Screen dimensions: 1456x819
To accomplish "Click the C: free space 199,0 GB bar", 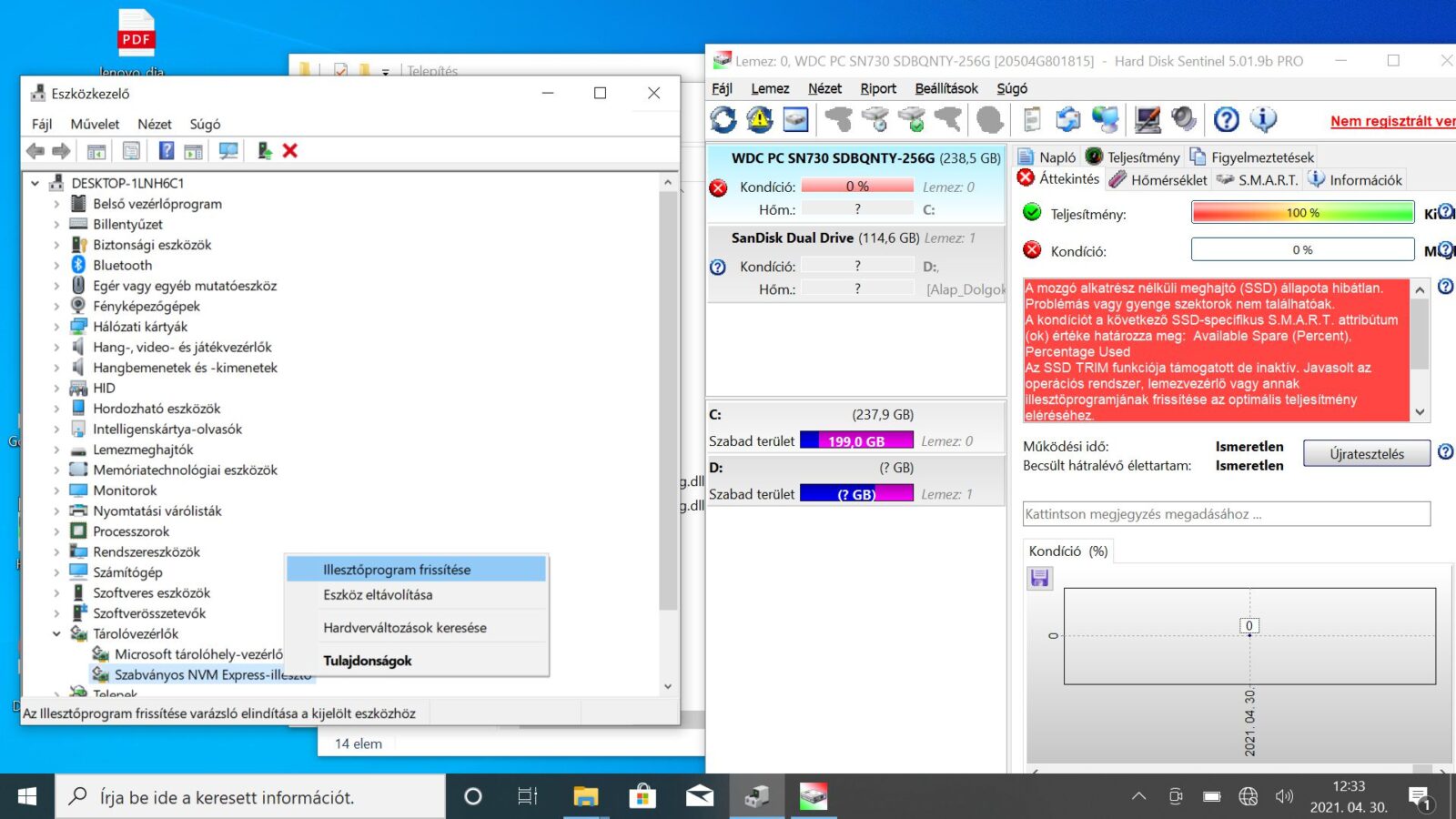I will (x=856, y=440).
